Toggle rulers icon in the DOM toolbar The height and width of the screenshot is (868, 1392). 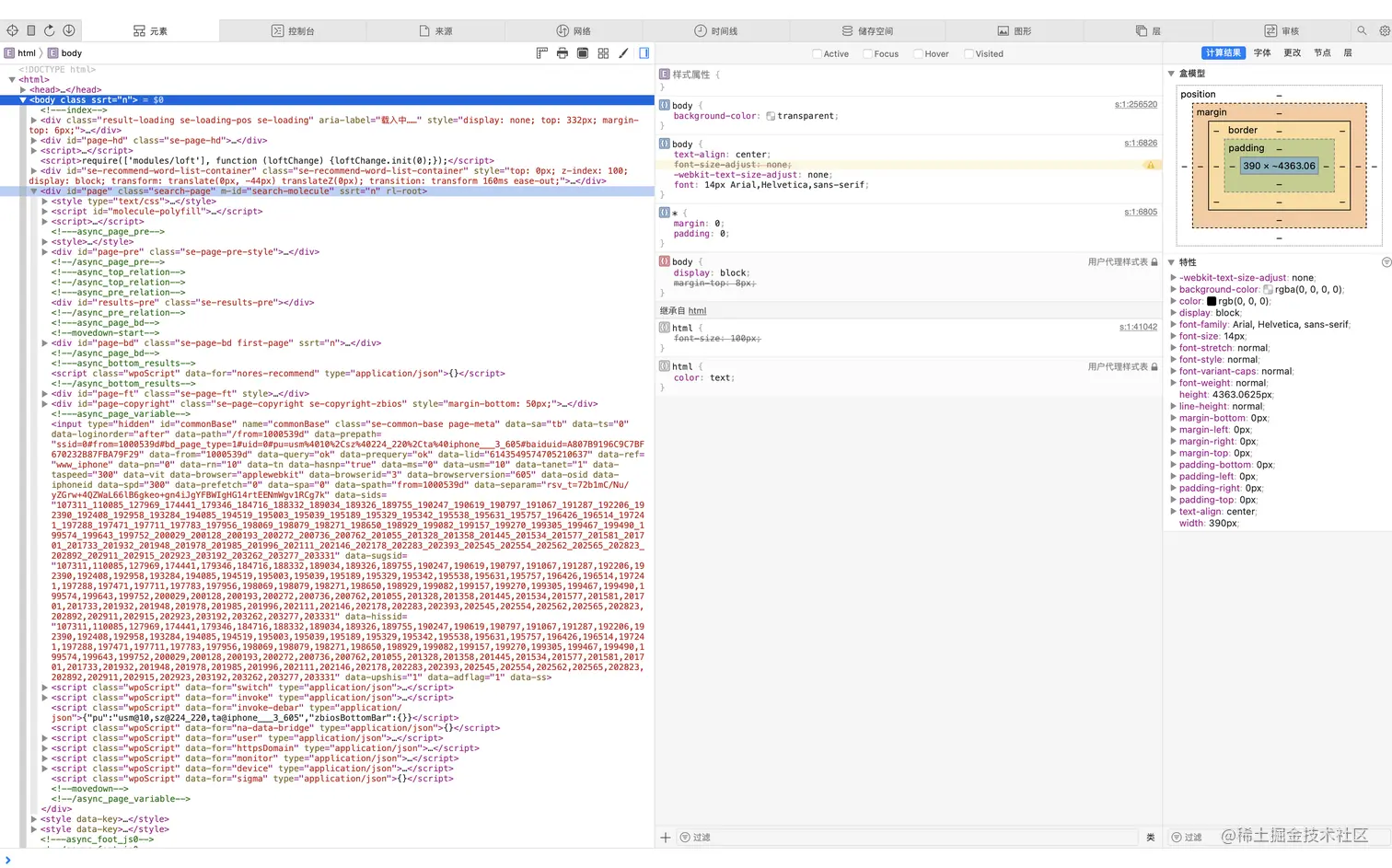[542, 53]
